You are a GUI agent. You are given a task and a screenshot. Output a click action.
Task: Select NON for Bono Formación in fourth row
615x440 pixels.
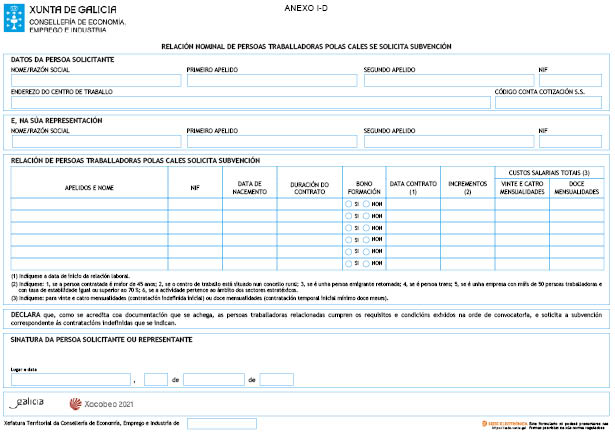pos(366,240)
